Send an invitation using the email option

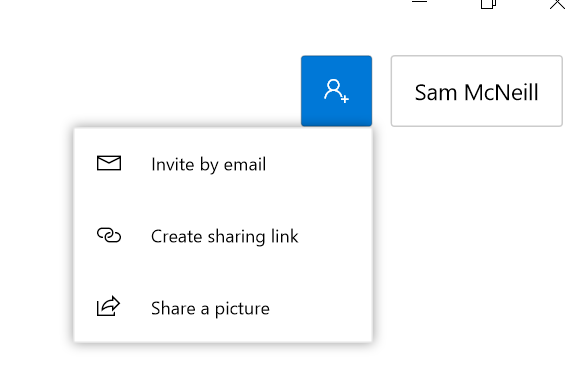(223, 164)
